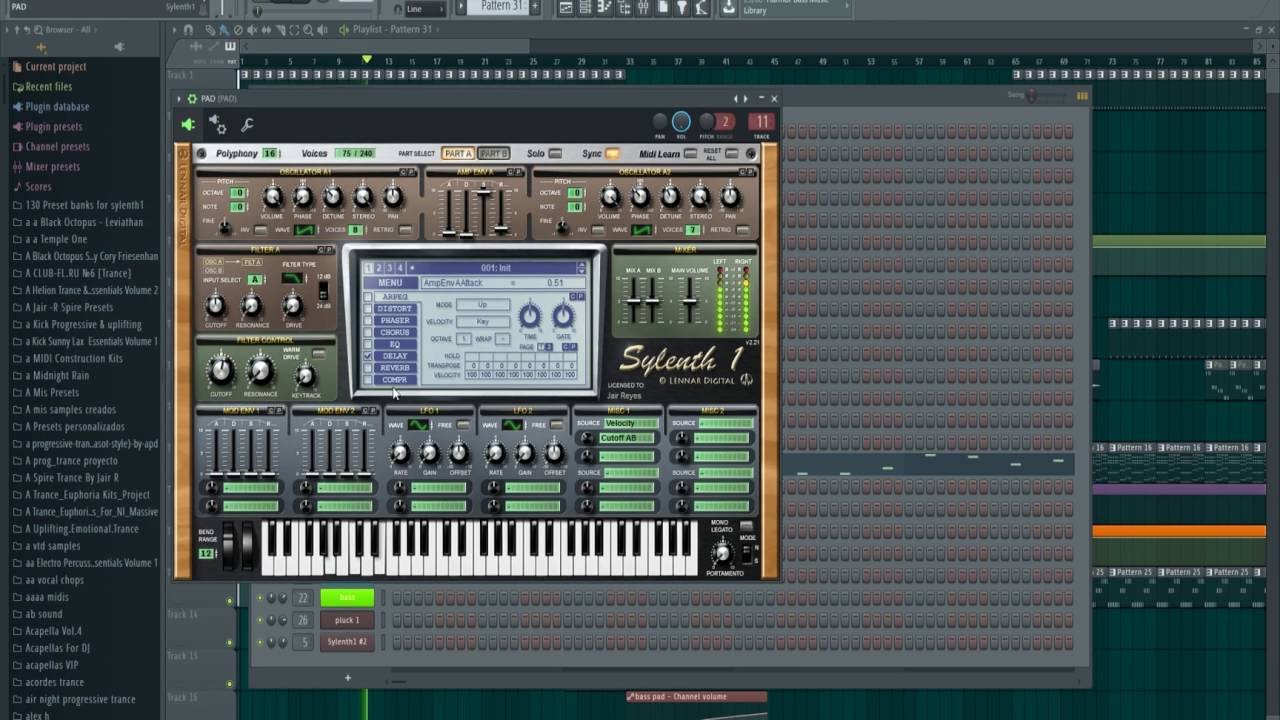This screenshot has width=1280, height=720.
Task: Click the channel VOL knob in wrapper
Action: (681, 121)
